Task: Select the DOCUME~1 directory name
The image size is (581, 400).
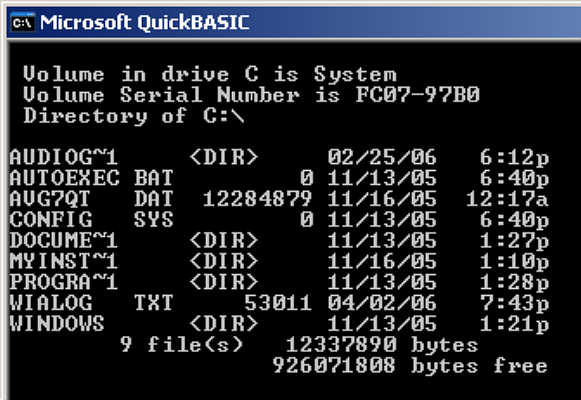Action: click(64, 241)
